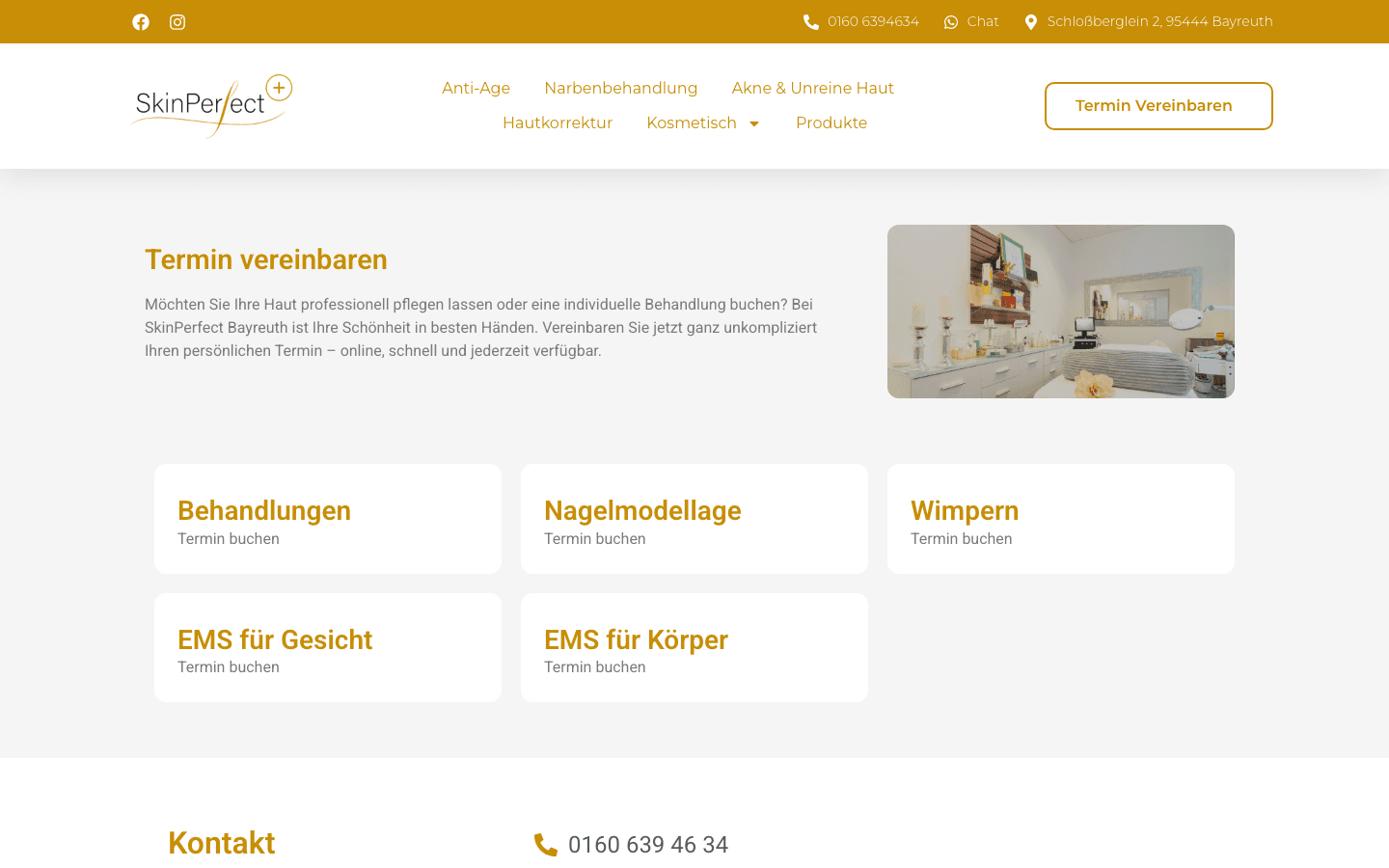Open Akne & Unreine Haut menu item
Viewport: 1389px width, 868px height.
point(813,88)
